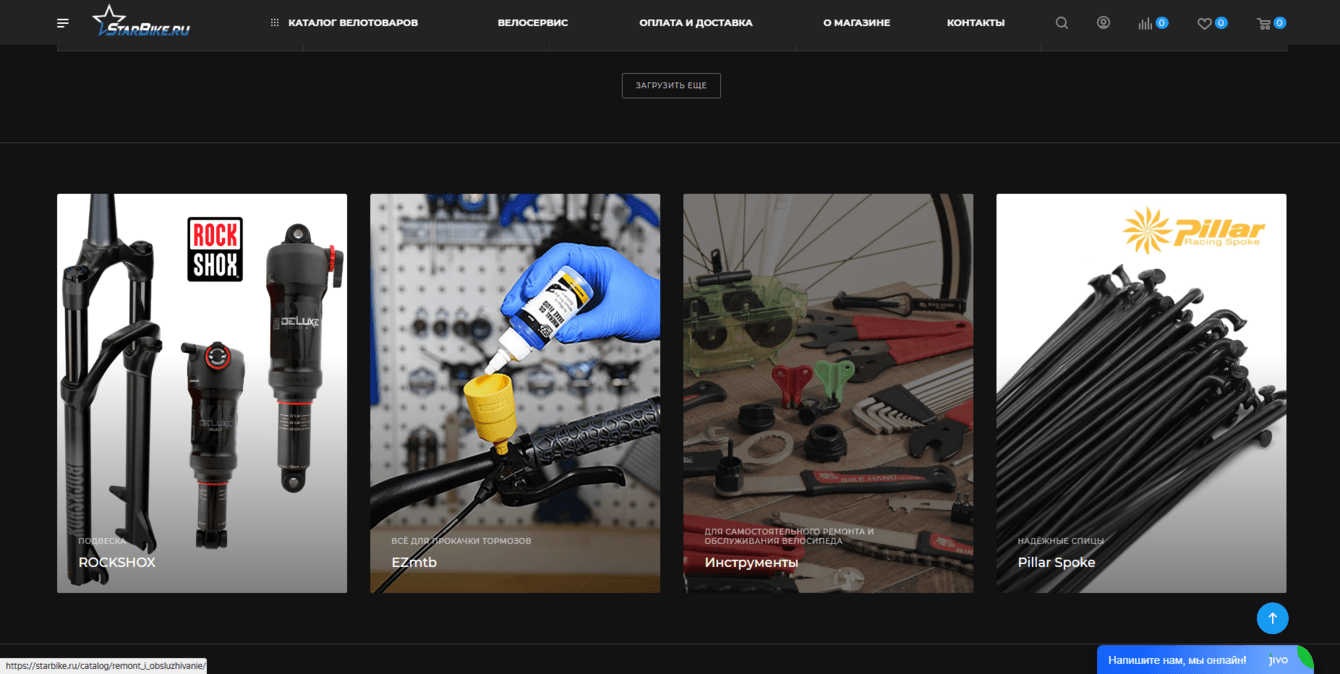
Task: Open Оплата и доставка page
Action: coord(696,23)
